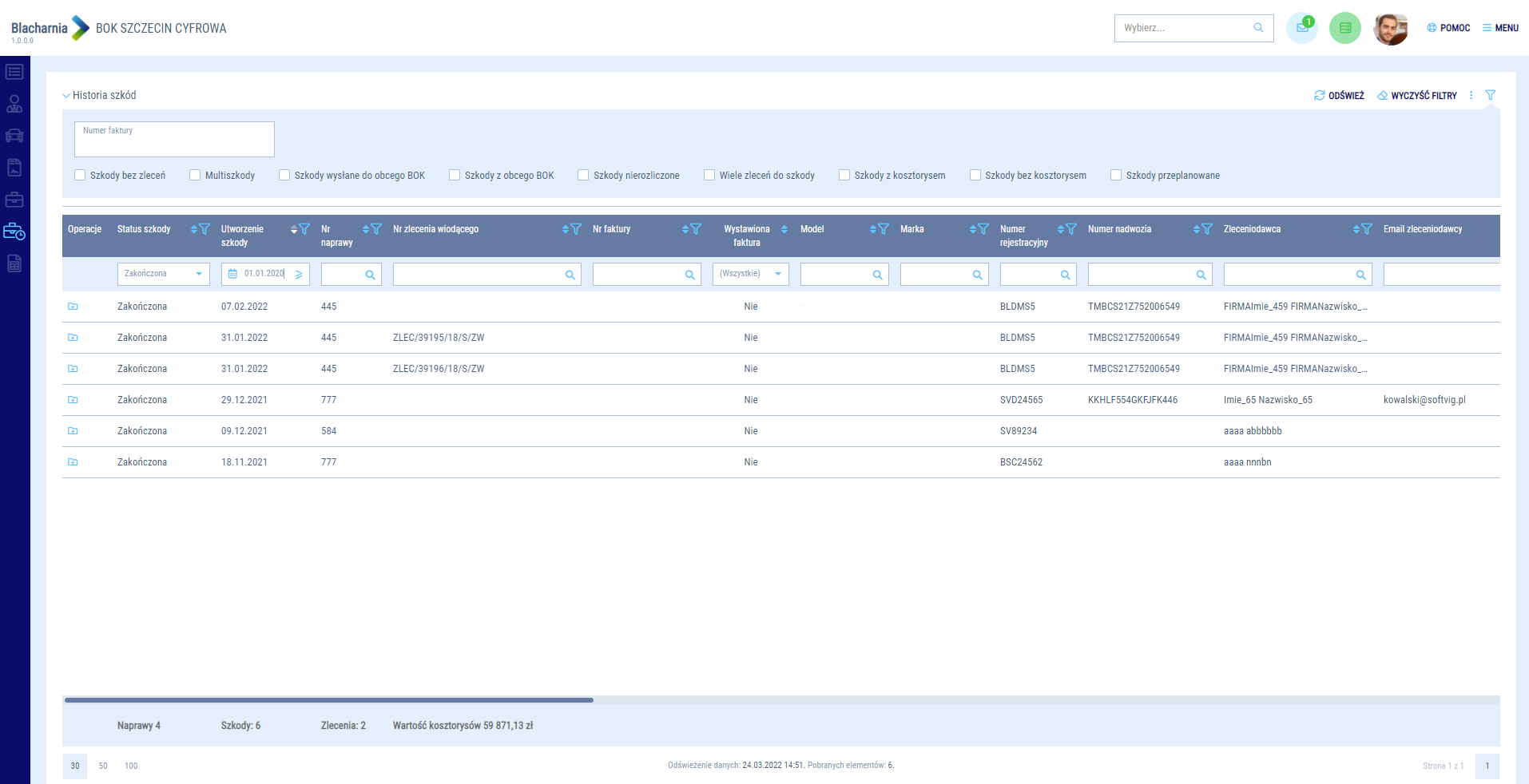The image size is (1529, 784).
Task: Expand the (Wszystkie) invoice dropdown
Action: pos(750,274)
